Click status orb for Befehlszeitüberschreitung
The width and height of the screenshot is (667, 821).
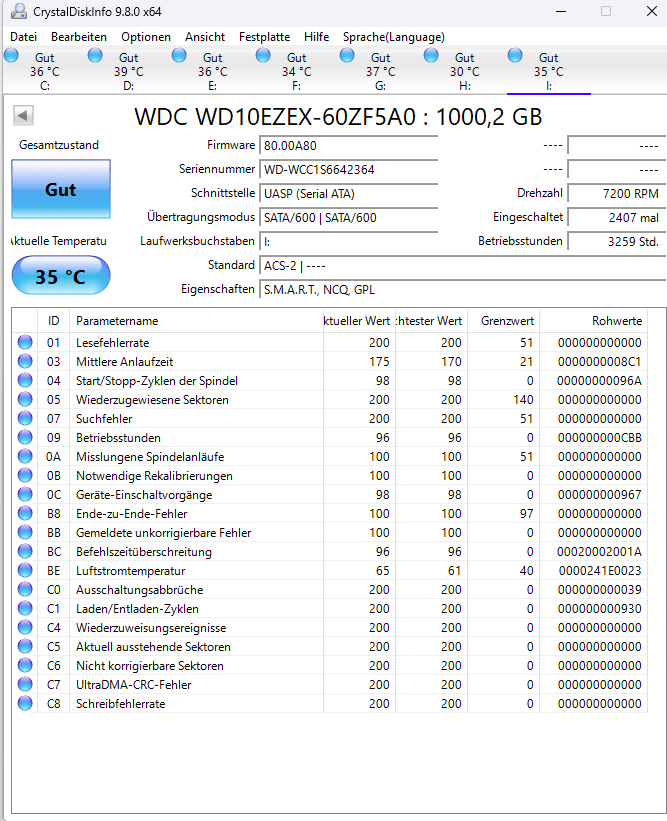(25, 551)
